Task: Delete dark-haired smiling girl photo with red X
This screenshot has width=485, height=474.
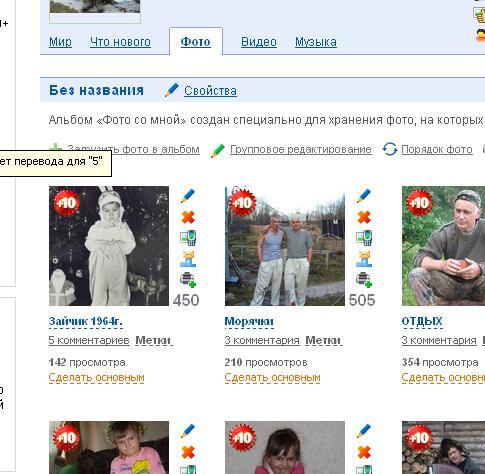Action: pos(364,452)
